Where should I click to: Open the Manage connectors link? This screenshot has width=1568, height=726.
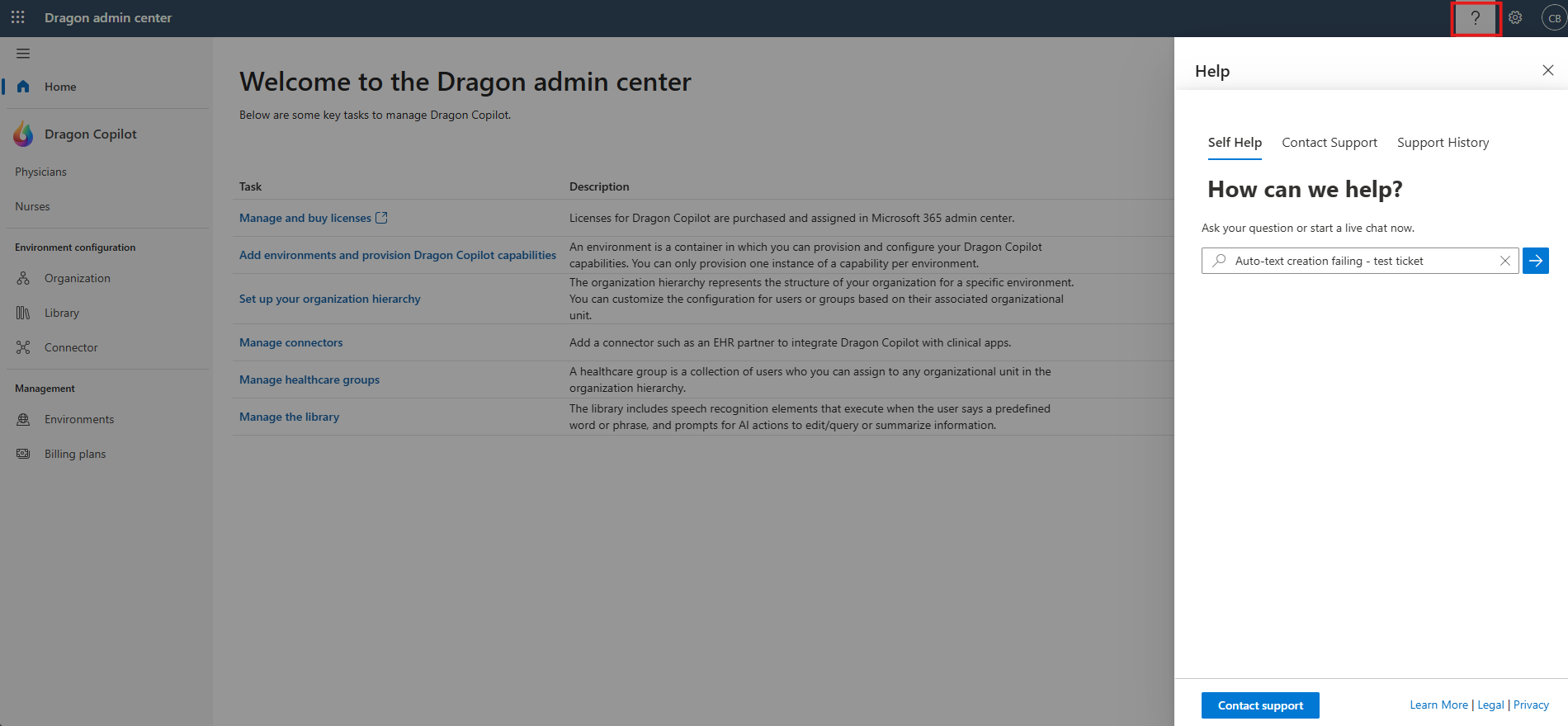tap(291, 342)
